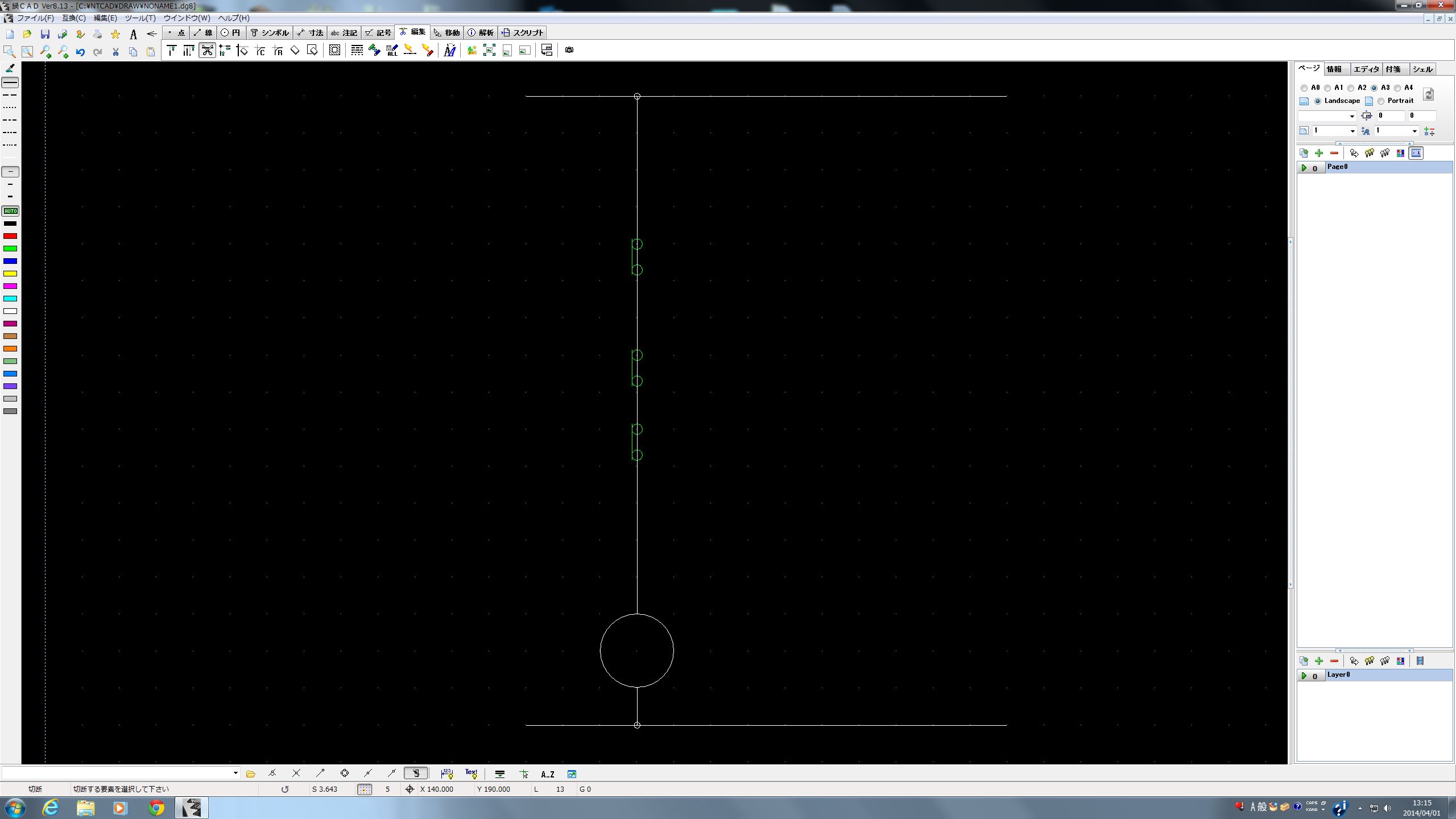Image resolution: width=1456 pixels, height=819 pixels.
Task: Click the Layer0 row in layer list
Action: pyautogui.click(x=1375, y=675)
